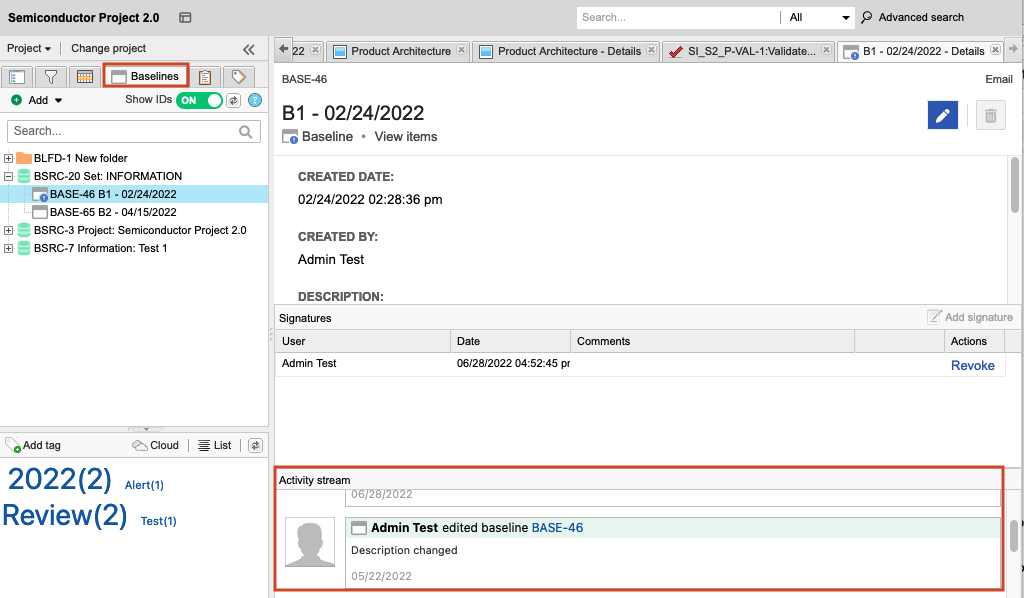Revoke Admin Test's signature

(972, 366)
